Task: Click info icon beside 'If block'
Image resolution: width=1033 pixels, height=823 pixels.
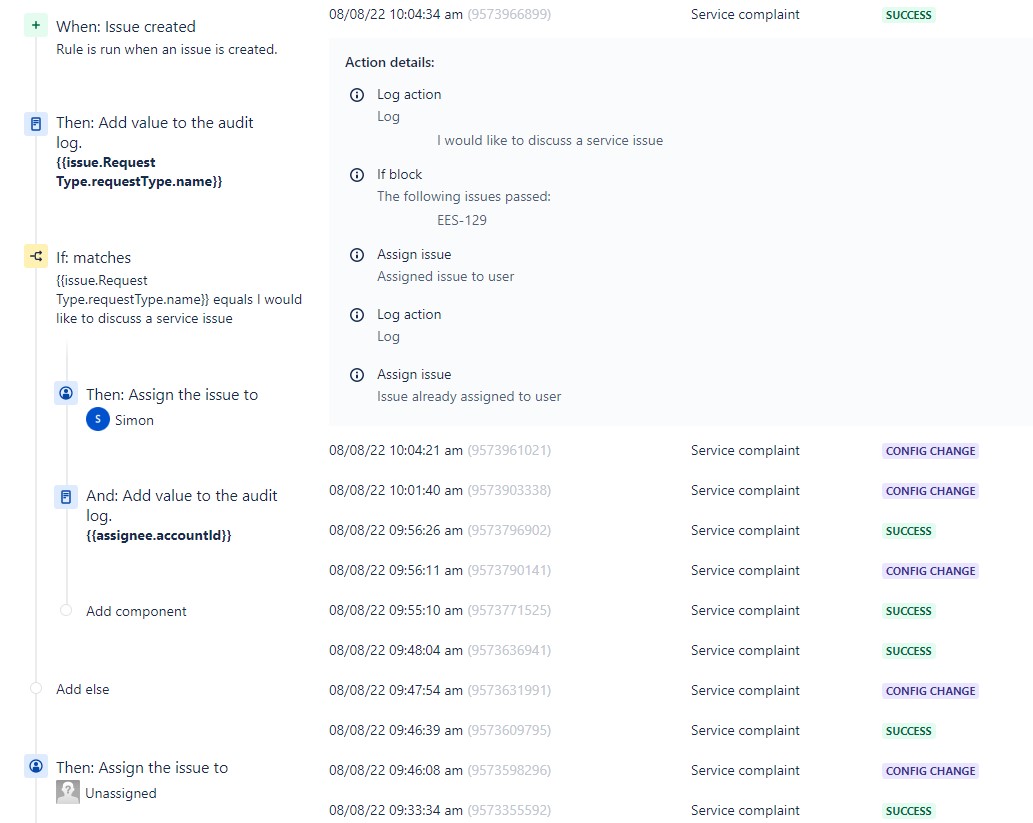Action: click(x=357, y=175)
